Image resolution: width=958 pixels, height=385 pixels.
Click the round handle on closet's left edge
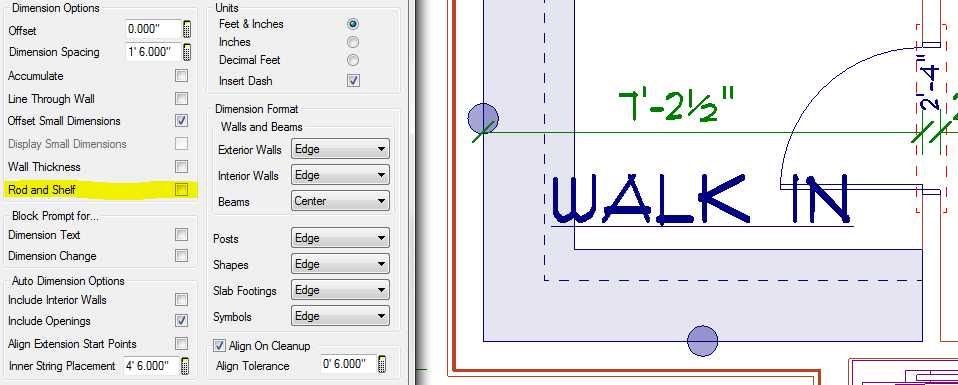point(483,118)
